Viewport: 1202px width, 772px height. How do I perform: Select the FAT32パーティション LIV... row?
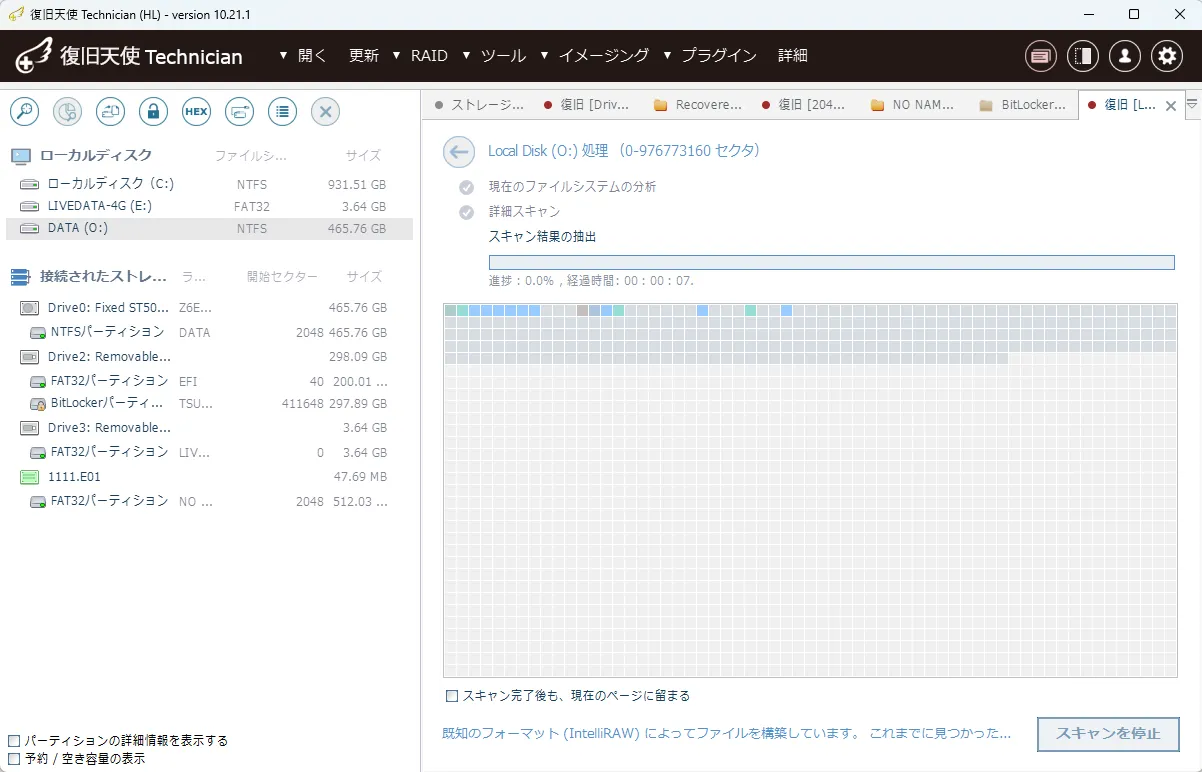209,452
